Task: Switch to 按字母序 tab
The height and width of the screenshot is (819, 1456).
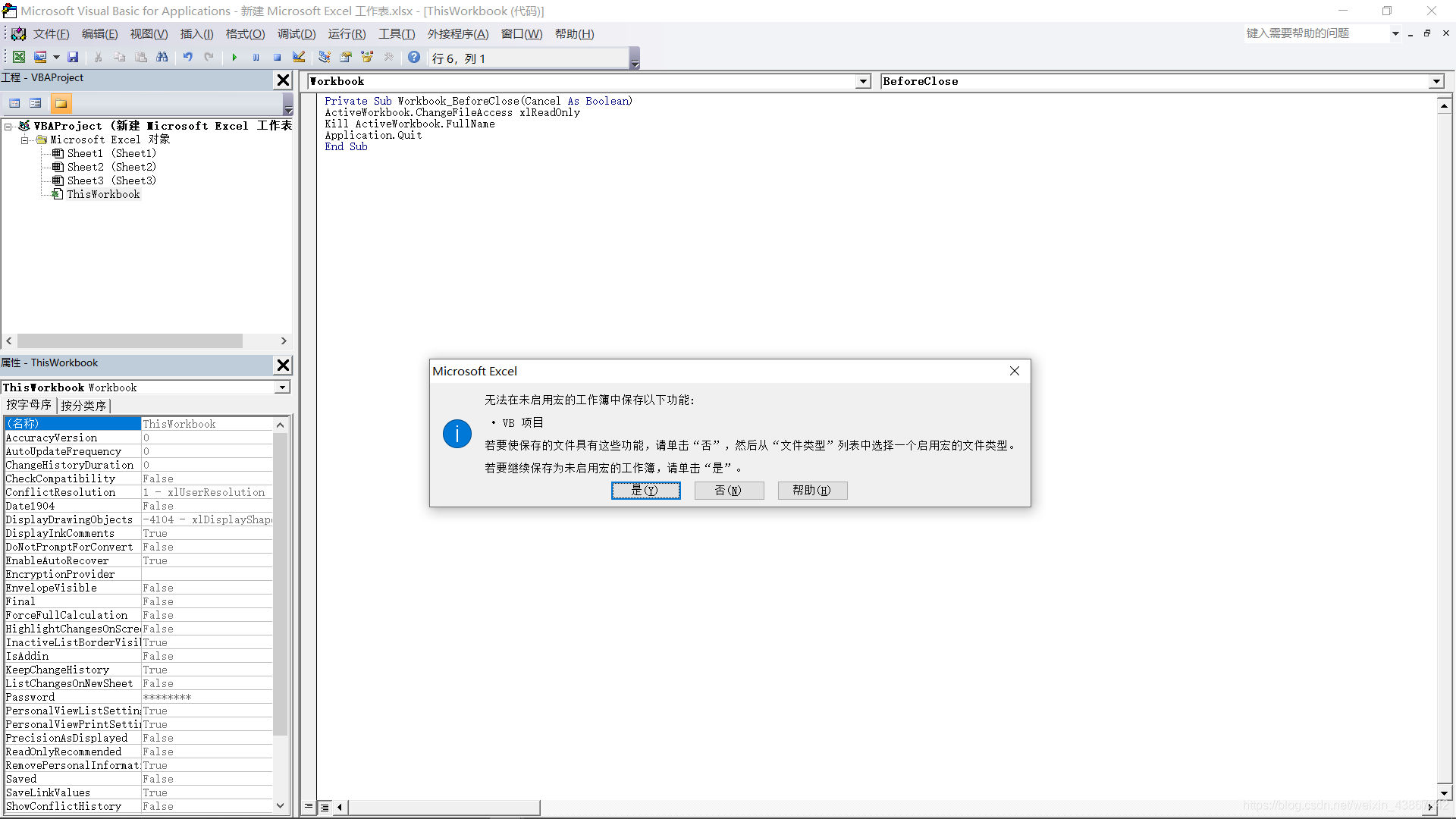Action: [29, 405]
